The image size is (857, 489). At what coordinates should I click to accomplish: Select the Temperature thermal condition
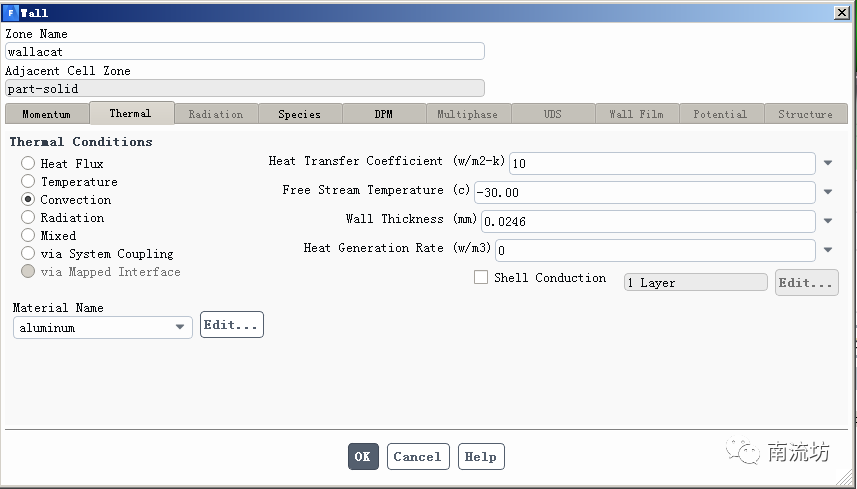coord(28,182)
